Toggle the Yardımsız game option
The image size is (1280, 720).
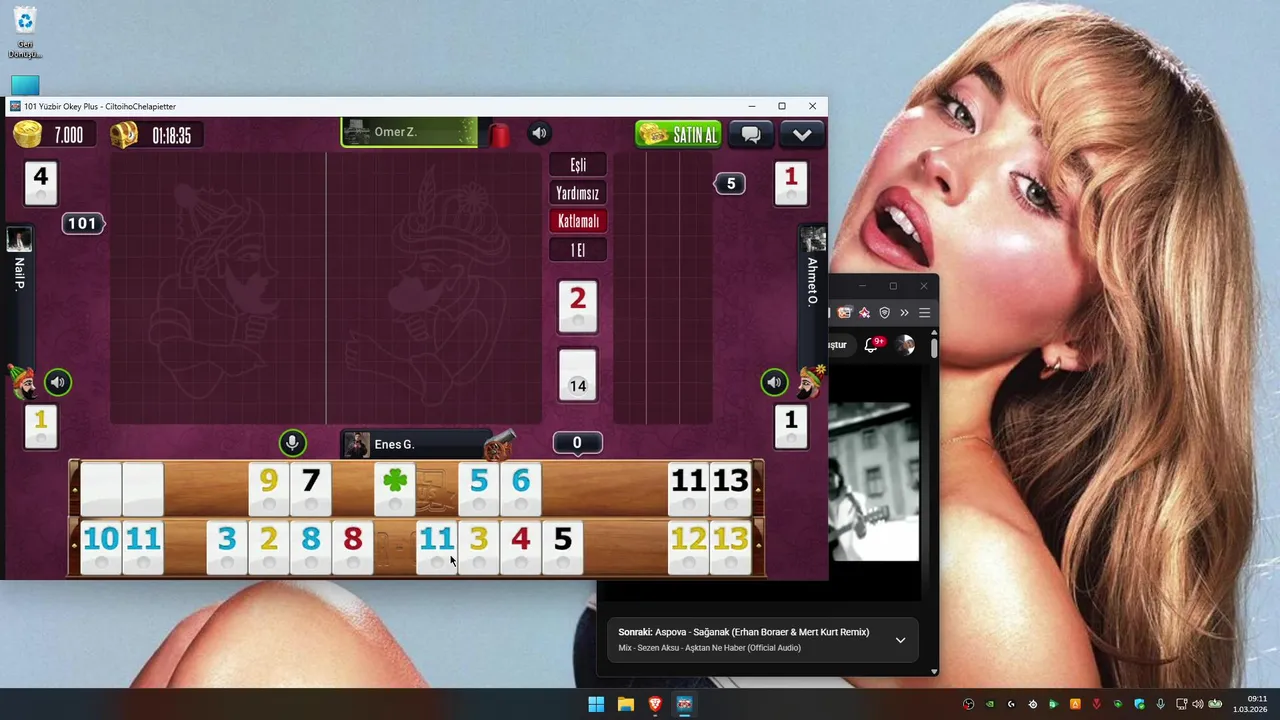[578, 193]
